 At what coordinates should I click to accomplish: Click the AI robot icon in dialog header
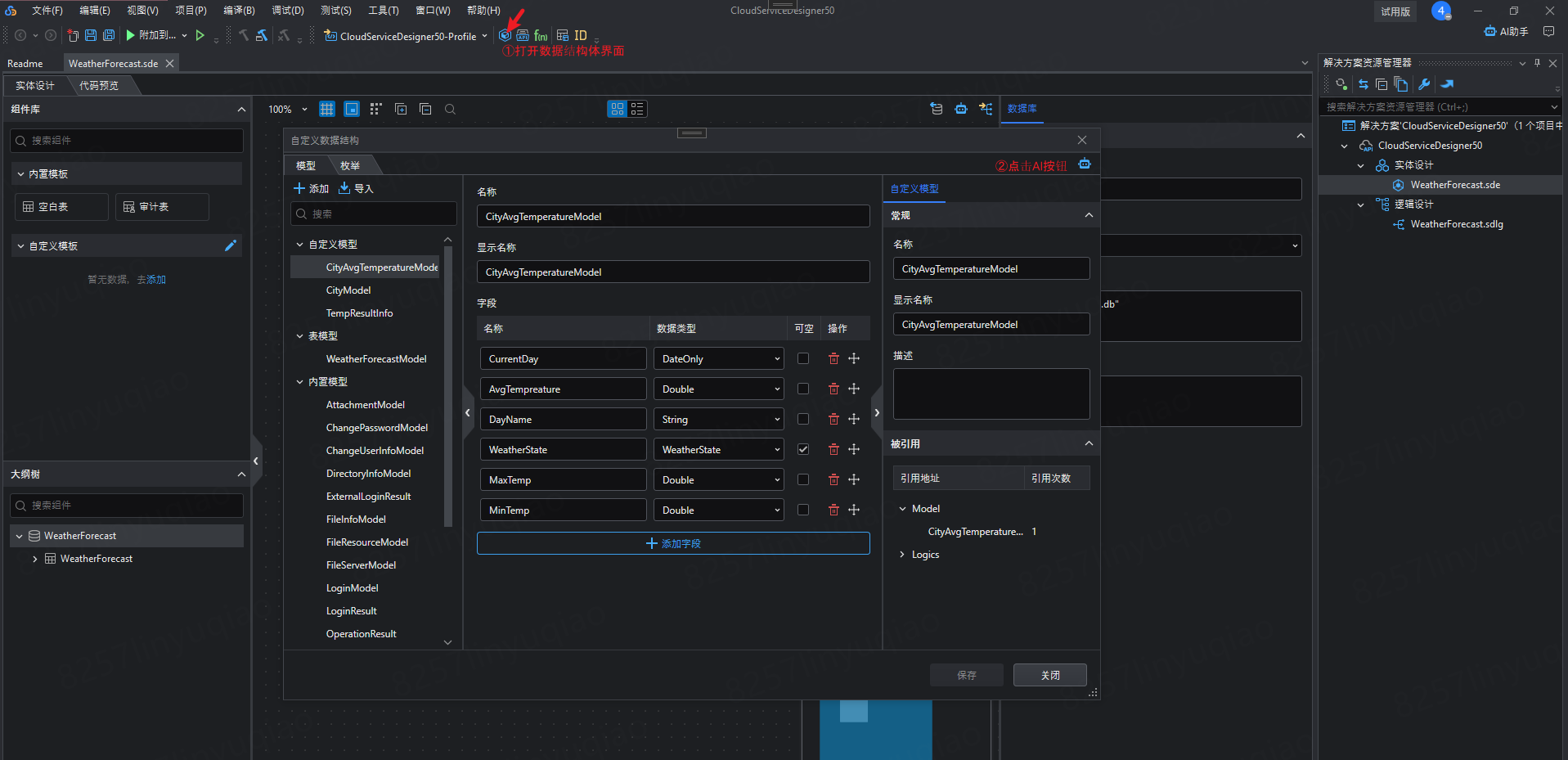coord(1084,164)
